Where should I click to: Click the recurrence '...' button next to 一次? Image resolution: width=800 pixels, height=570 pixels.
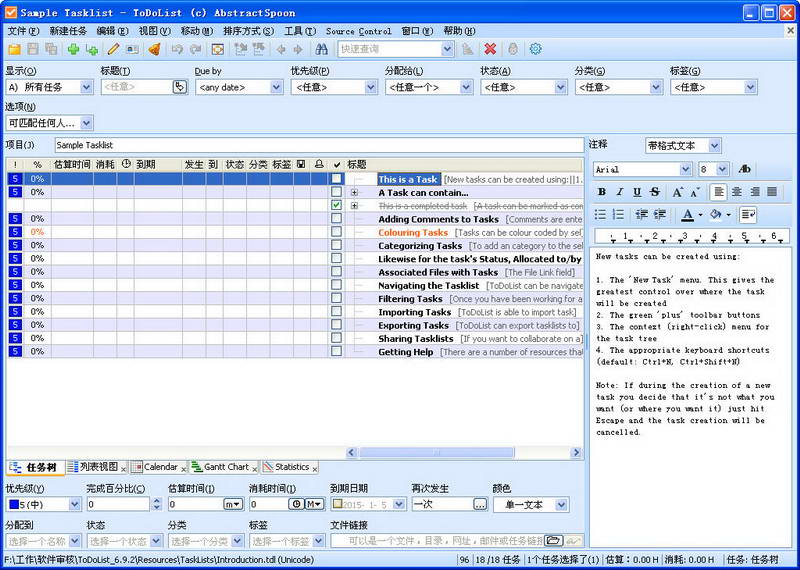coord(480,505)
